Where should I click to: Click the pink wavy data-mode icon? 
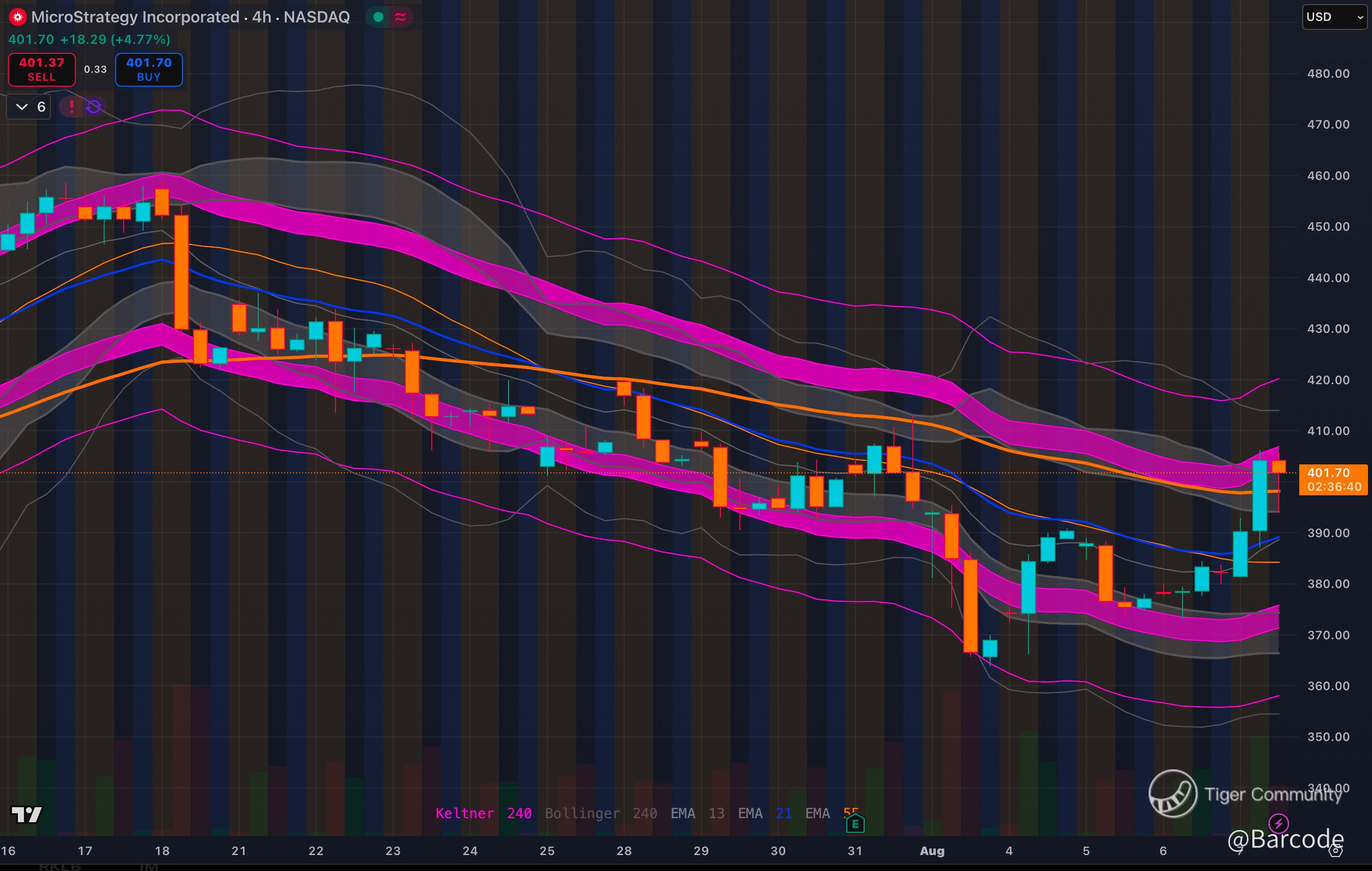400,17
